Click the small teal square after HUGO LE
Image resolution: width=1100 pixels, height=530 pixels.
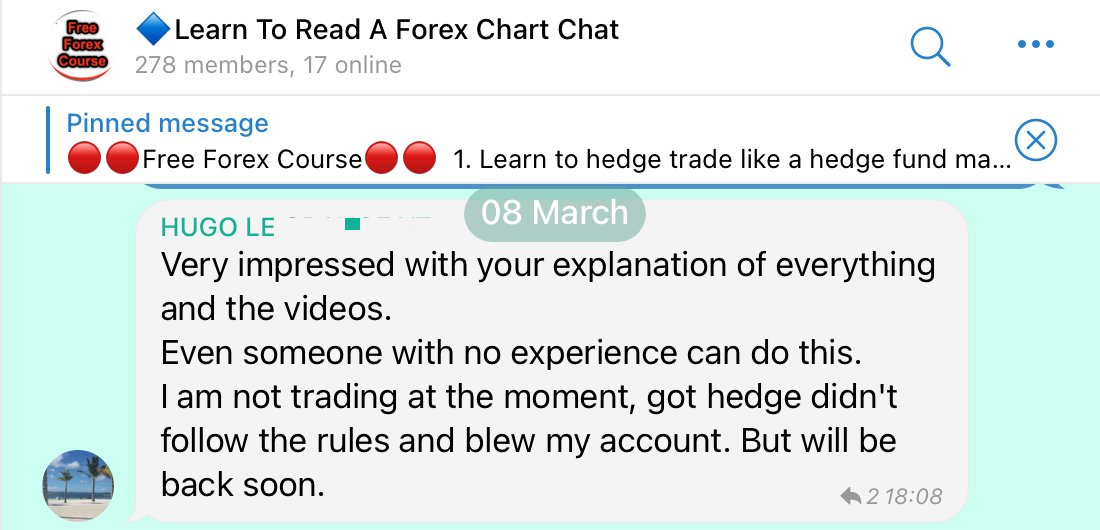tap(353, 225)
